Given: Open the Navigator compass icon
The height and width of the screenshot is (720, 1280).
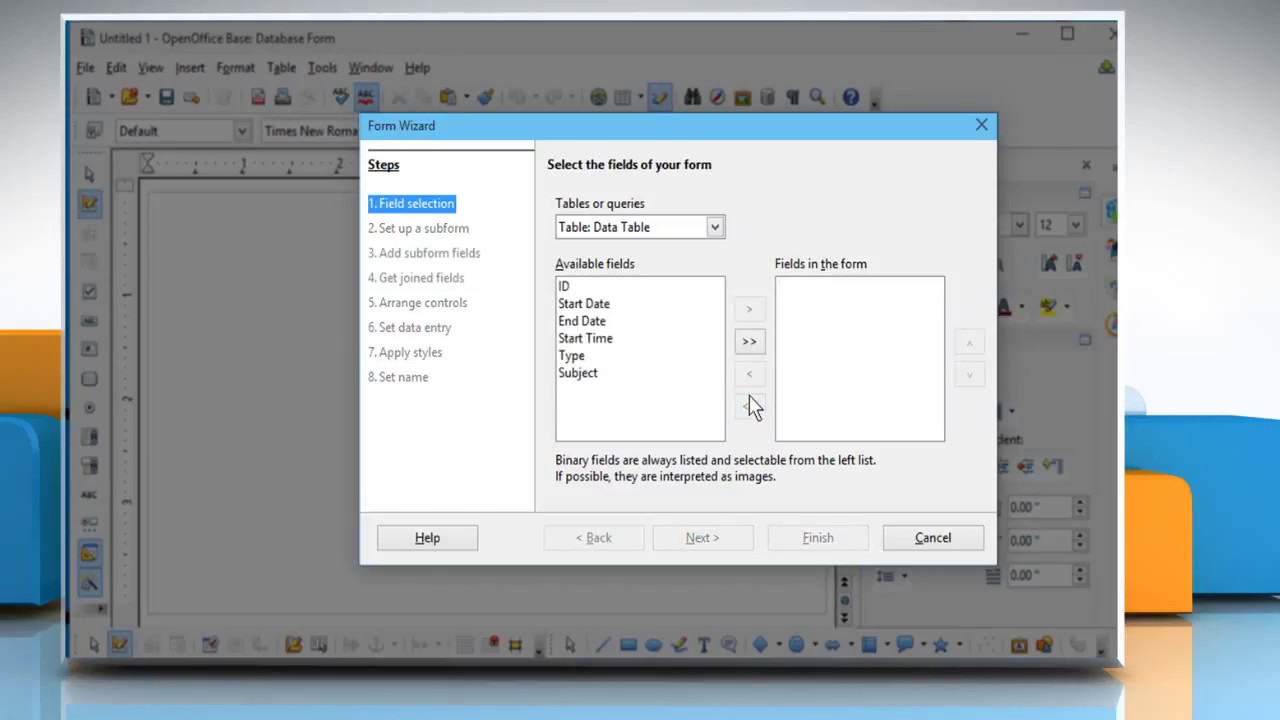Looking at the screenshot, I should point(717,97).
